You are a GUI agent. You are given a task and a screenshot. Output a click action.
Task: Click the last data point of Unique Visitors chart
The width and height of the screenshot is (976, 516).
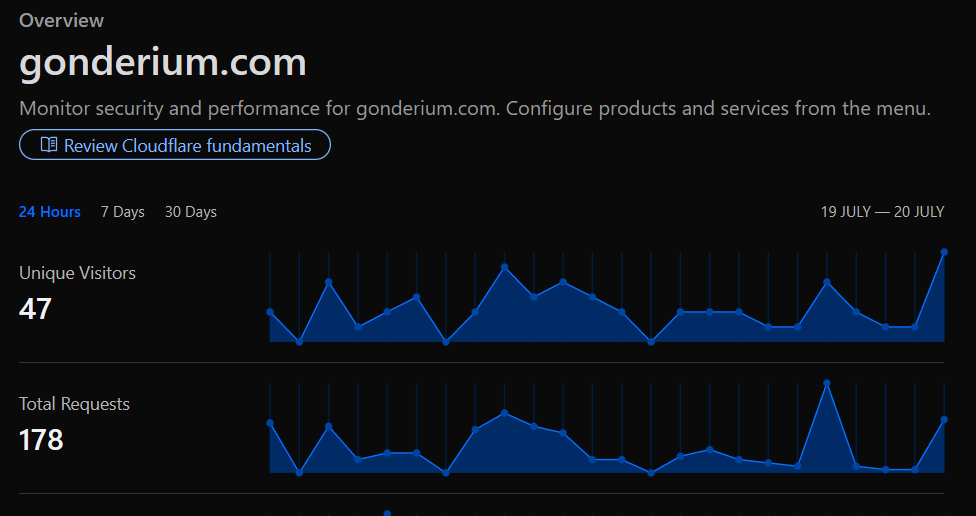[x=944, y=252]
